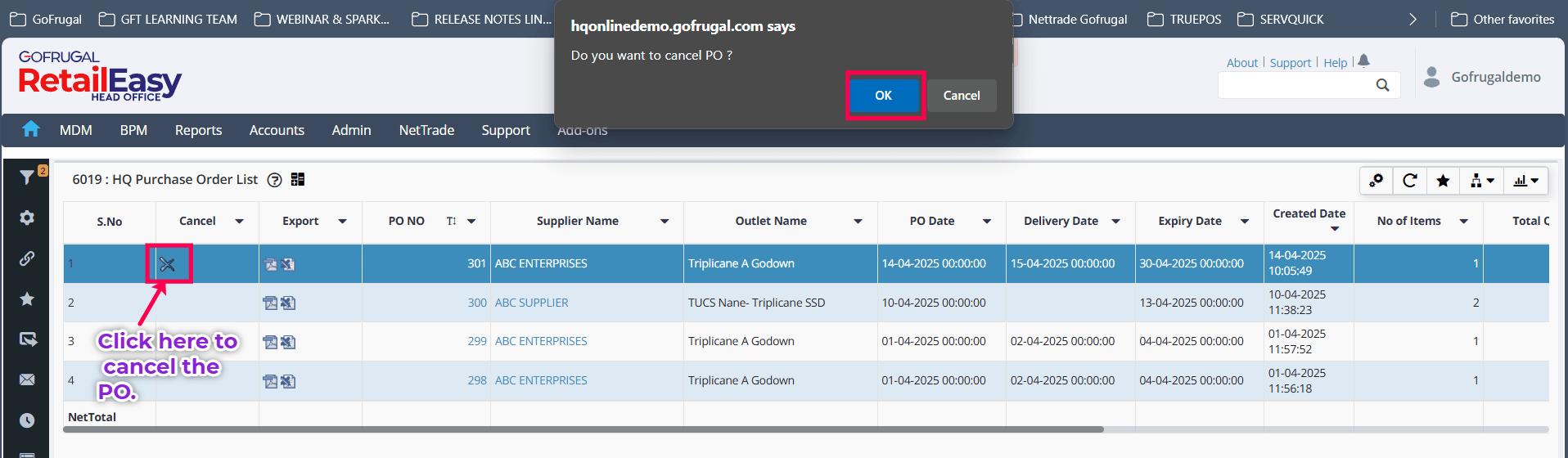
Task: Click the refresh report icon
Action: [1409, 181]
